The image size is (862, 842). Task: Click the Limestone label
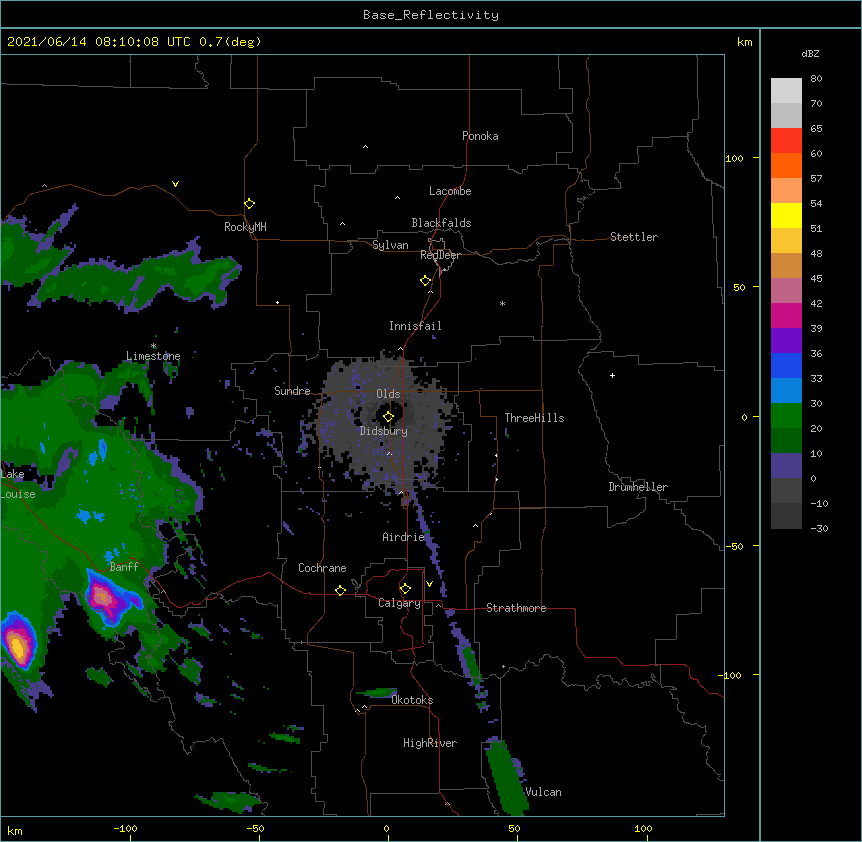coord(153,356)
